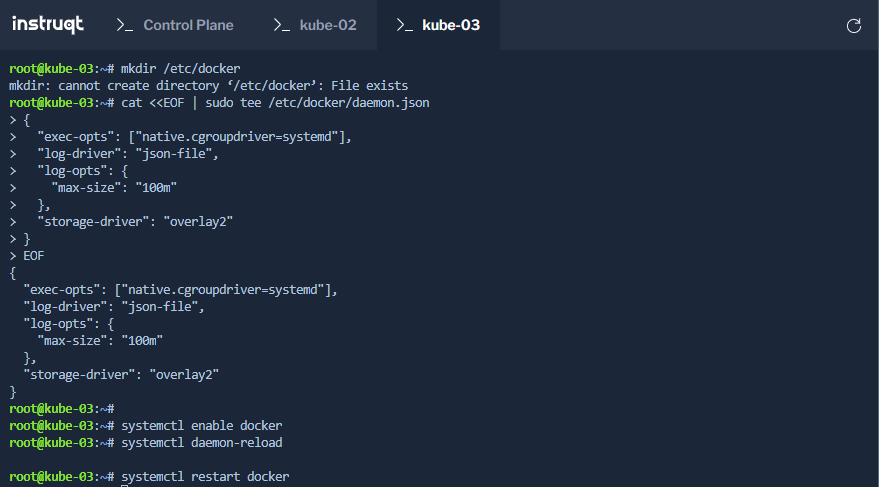The image size is (879, 487).
Task: Click the cat <<EOF tee daemon.json command
Action: [x=275, y=103]
